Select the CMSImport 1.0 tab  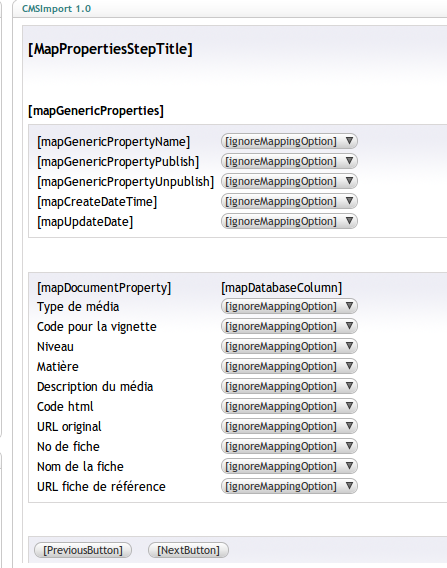[x=56, y=9]
